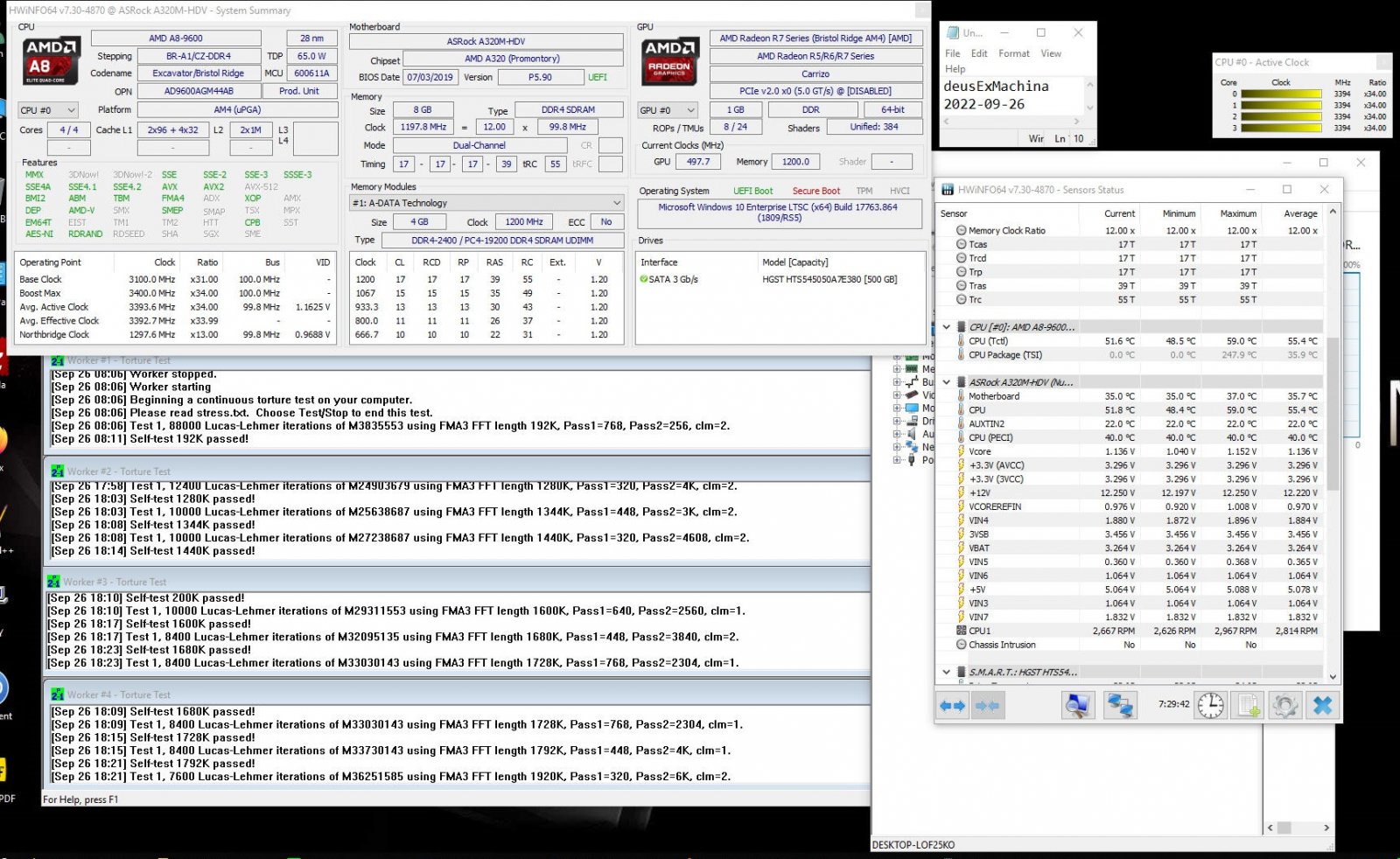Click the fan icon beside CPU1

tap(961, 631)
